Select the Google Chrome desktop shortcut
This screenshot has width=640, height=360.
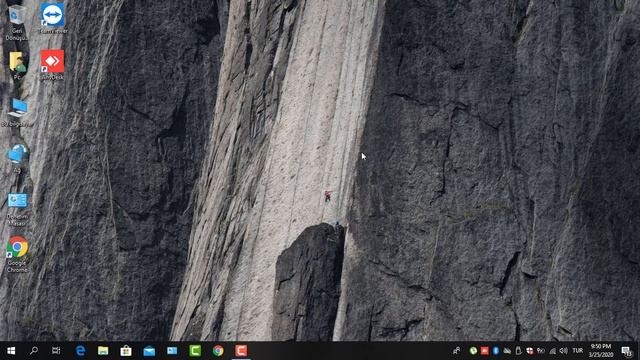click(17, 254)
